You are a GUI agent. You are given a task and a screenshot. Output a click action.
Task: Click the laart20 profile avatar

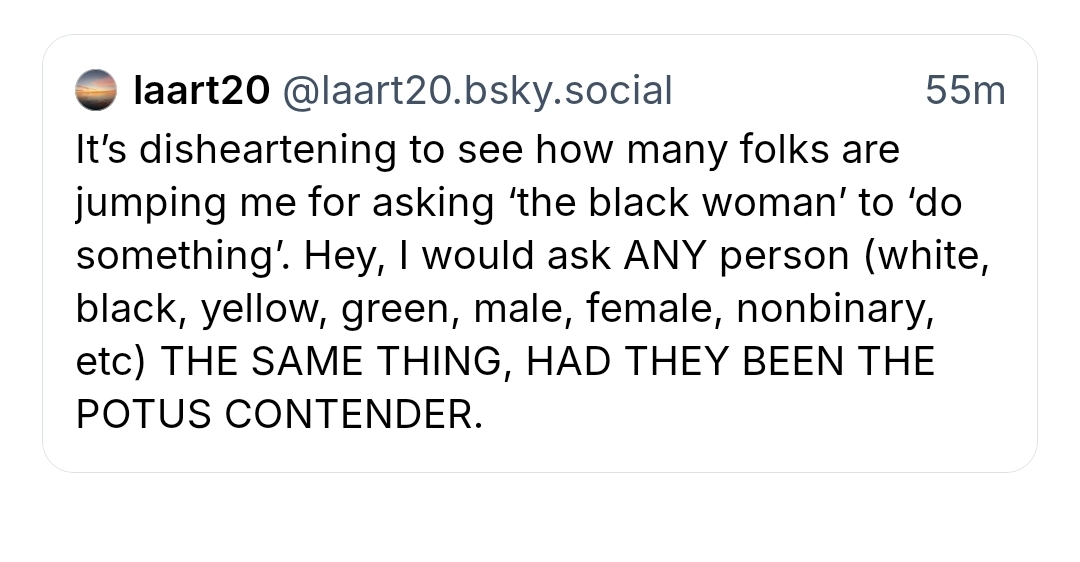click(96, 91)
